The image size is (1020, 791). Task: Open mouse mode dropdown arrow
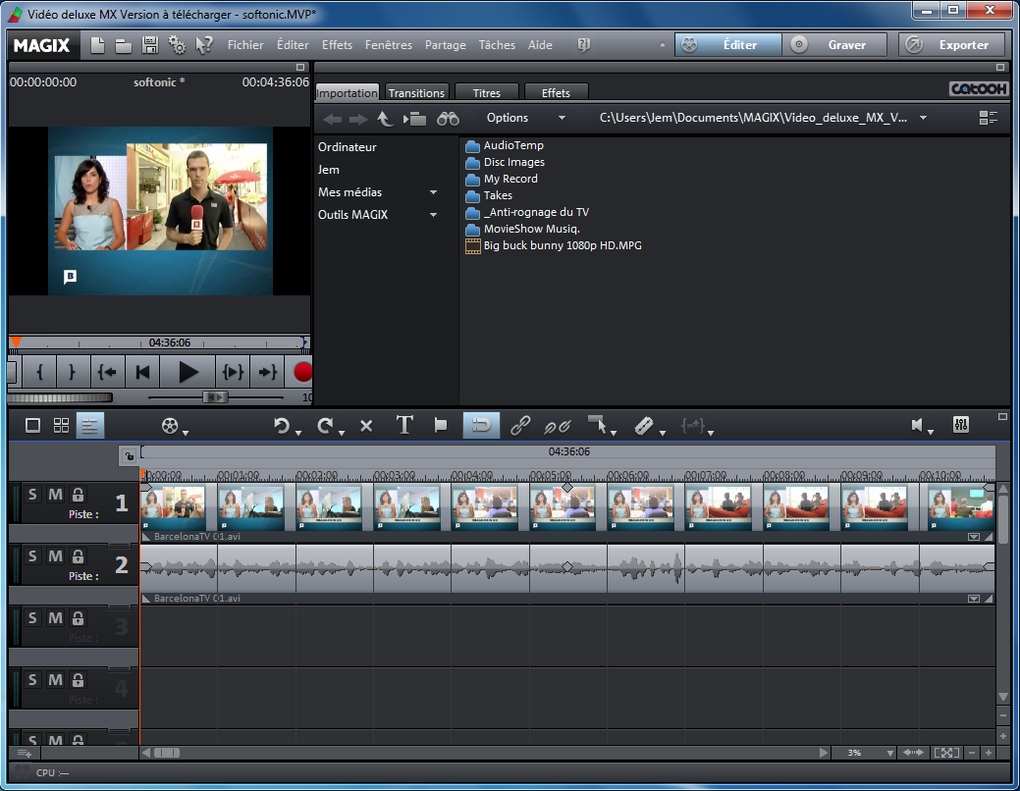(613, 432)
